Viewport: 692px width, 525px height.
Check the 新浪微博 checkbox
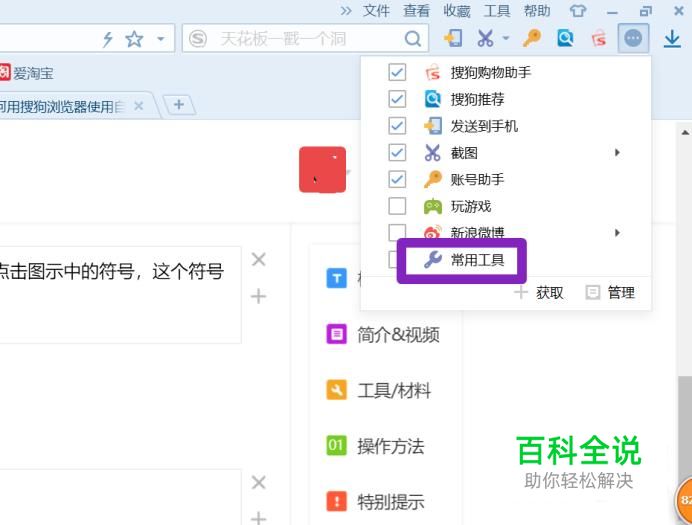point(397,232)
